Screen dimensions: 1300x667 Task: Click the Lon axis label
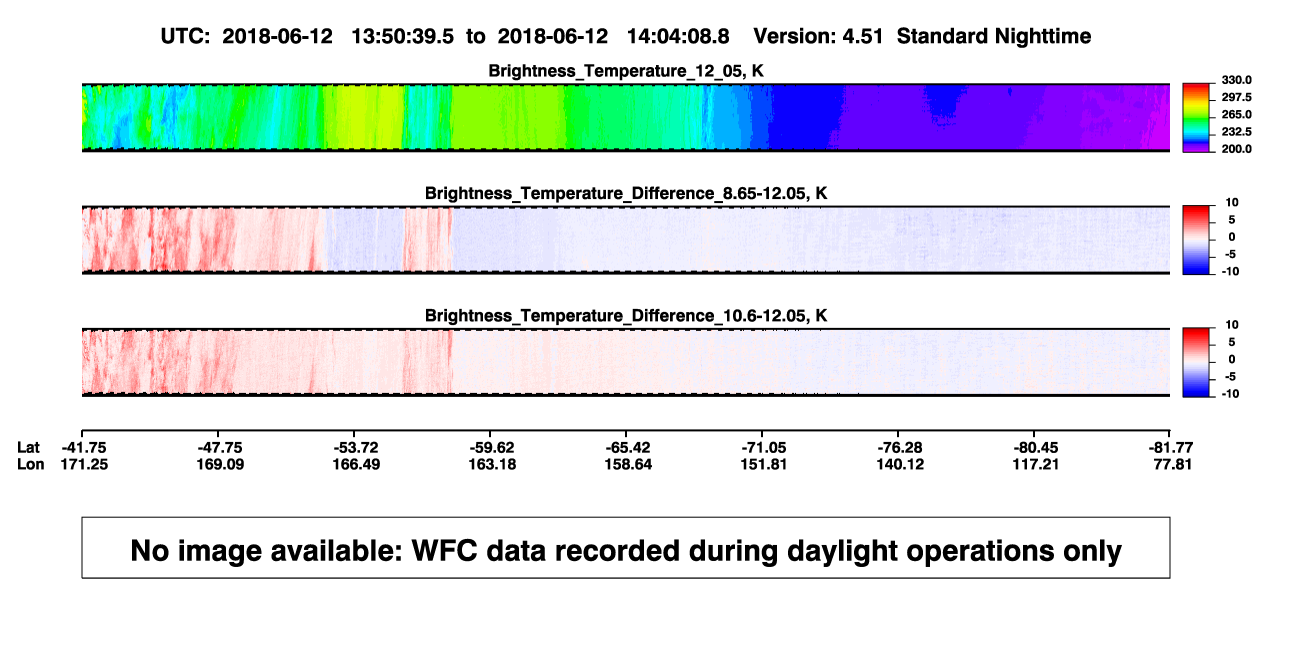[x=29, y=464]
